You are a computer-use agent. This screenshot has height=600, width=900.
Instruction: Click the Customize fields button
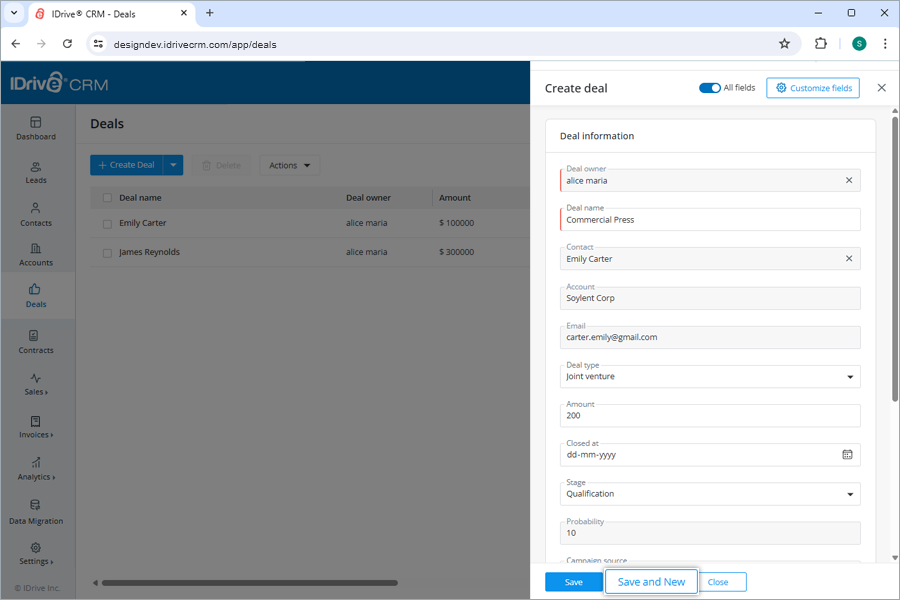pos(812,87)
